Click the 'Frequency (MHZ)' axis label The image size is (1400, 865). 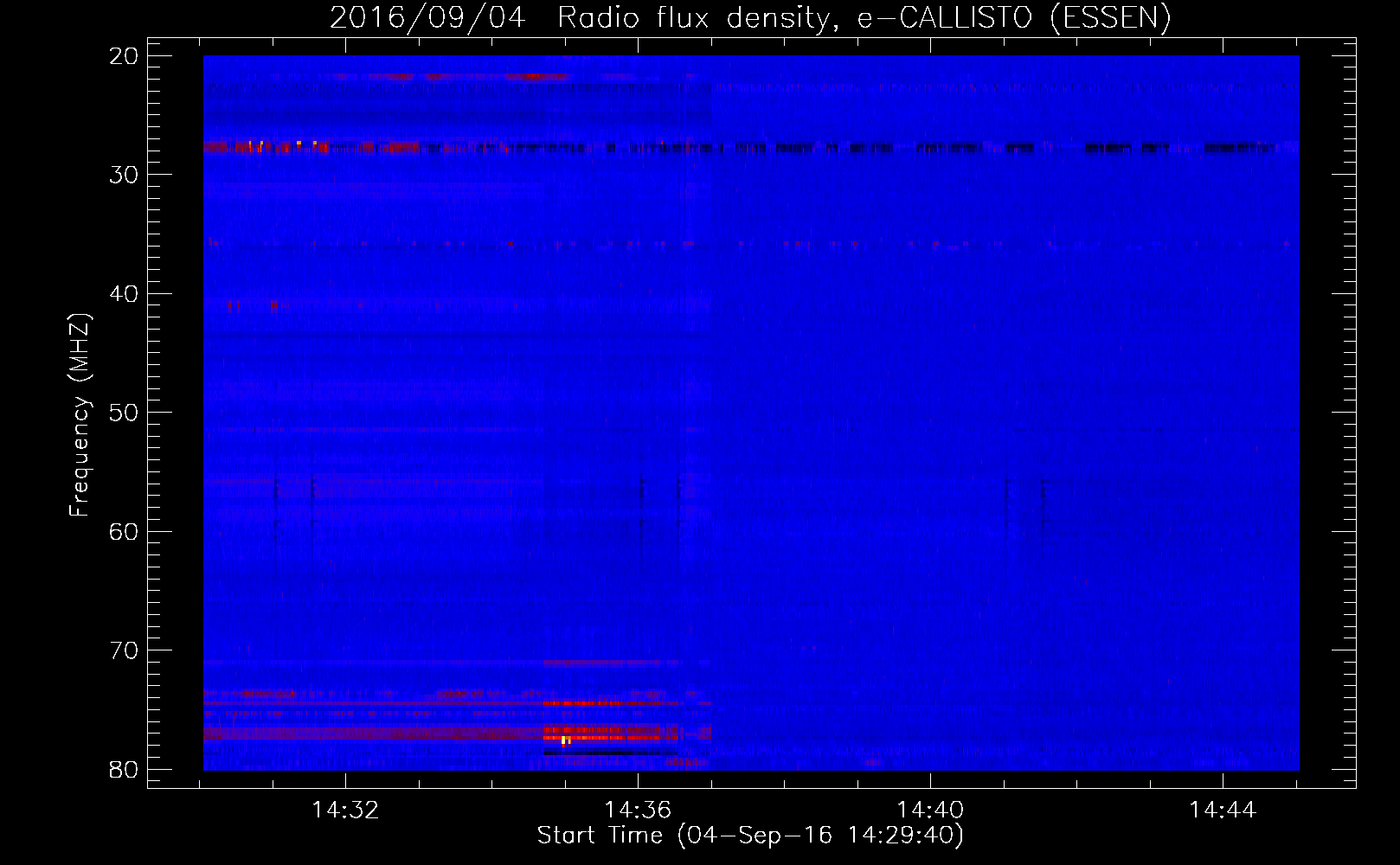tap(80, 416)
